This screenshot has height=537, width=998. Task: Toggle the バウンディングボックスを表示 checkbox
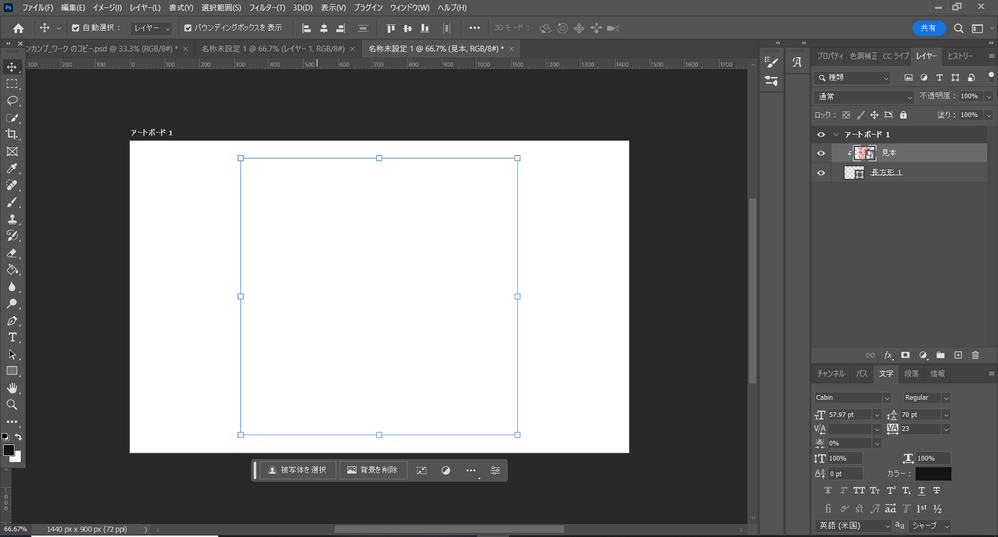188,28
